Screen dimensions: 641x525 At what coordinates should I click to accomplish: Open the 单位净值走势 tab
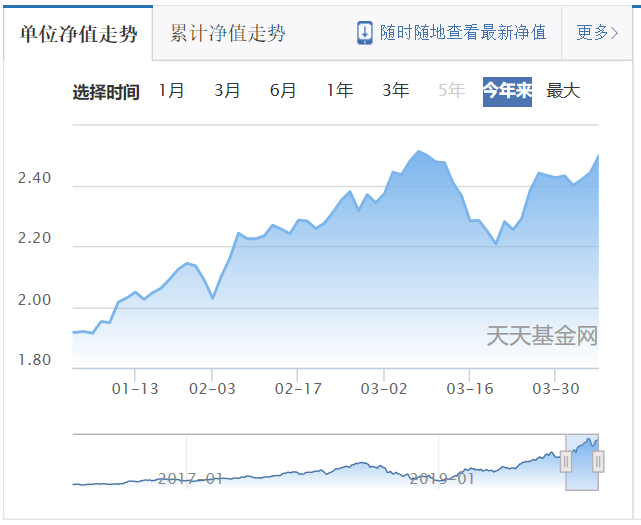[78, 33]
